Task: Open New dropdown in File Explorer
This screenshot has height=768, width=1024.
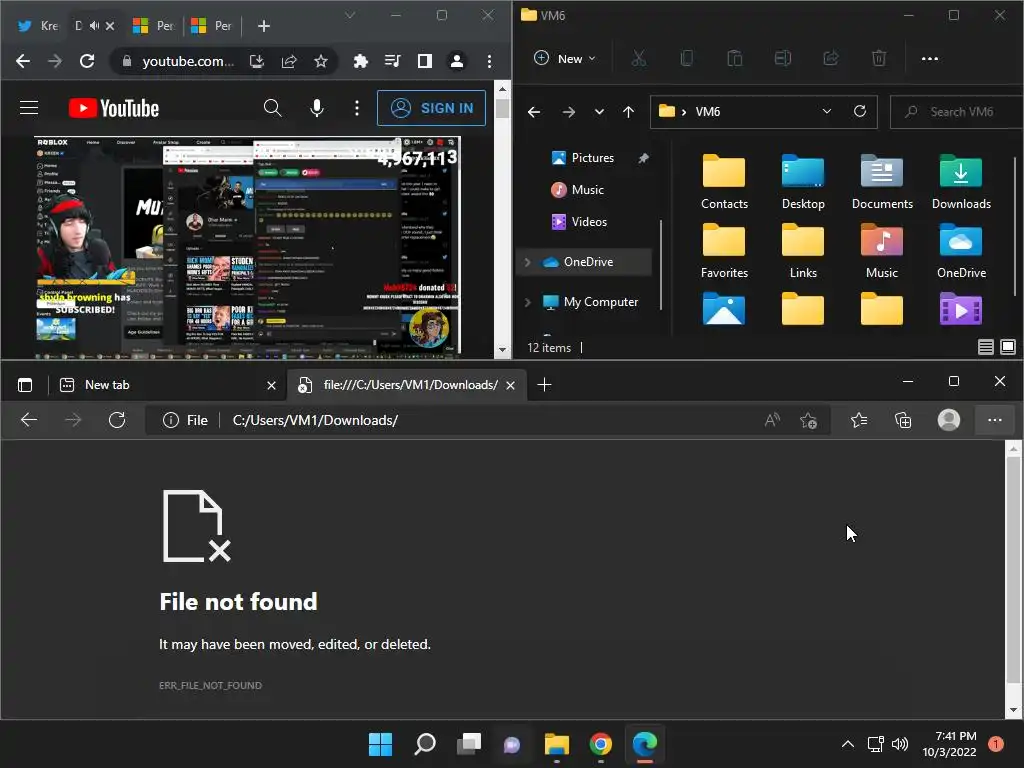Action: click(566, 58)
